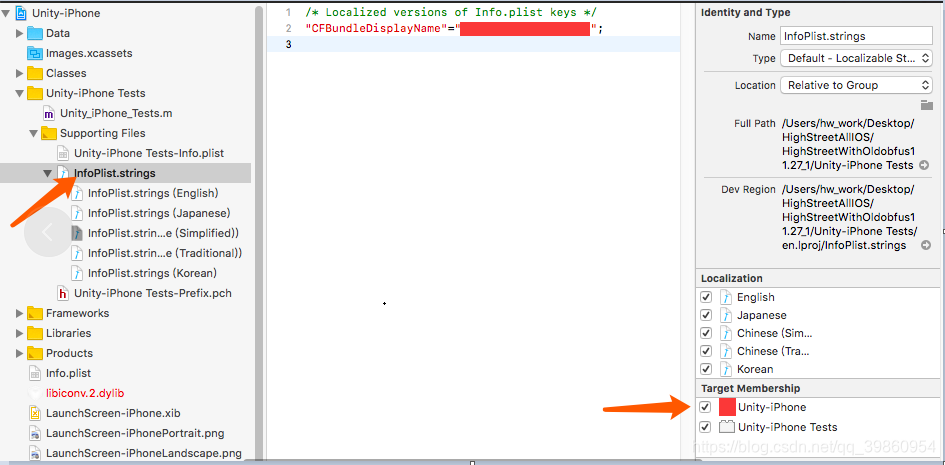Expand the Classes folder disclosure triangle
This screenshot has height=465, width=945.
click(x=20, y=73)
